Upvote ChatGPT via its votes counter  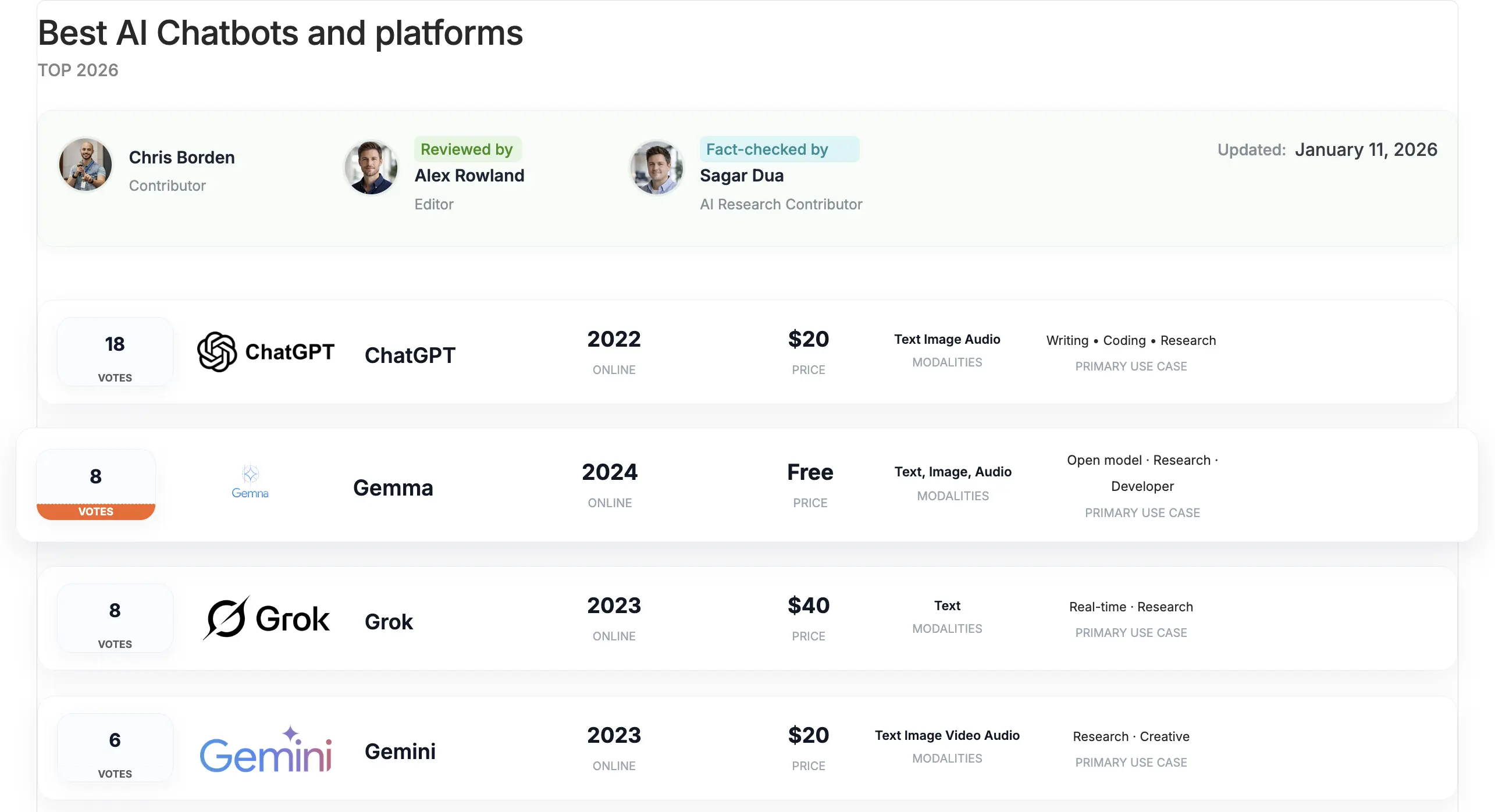click(115, 352)
